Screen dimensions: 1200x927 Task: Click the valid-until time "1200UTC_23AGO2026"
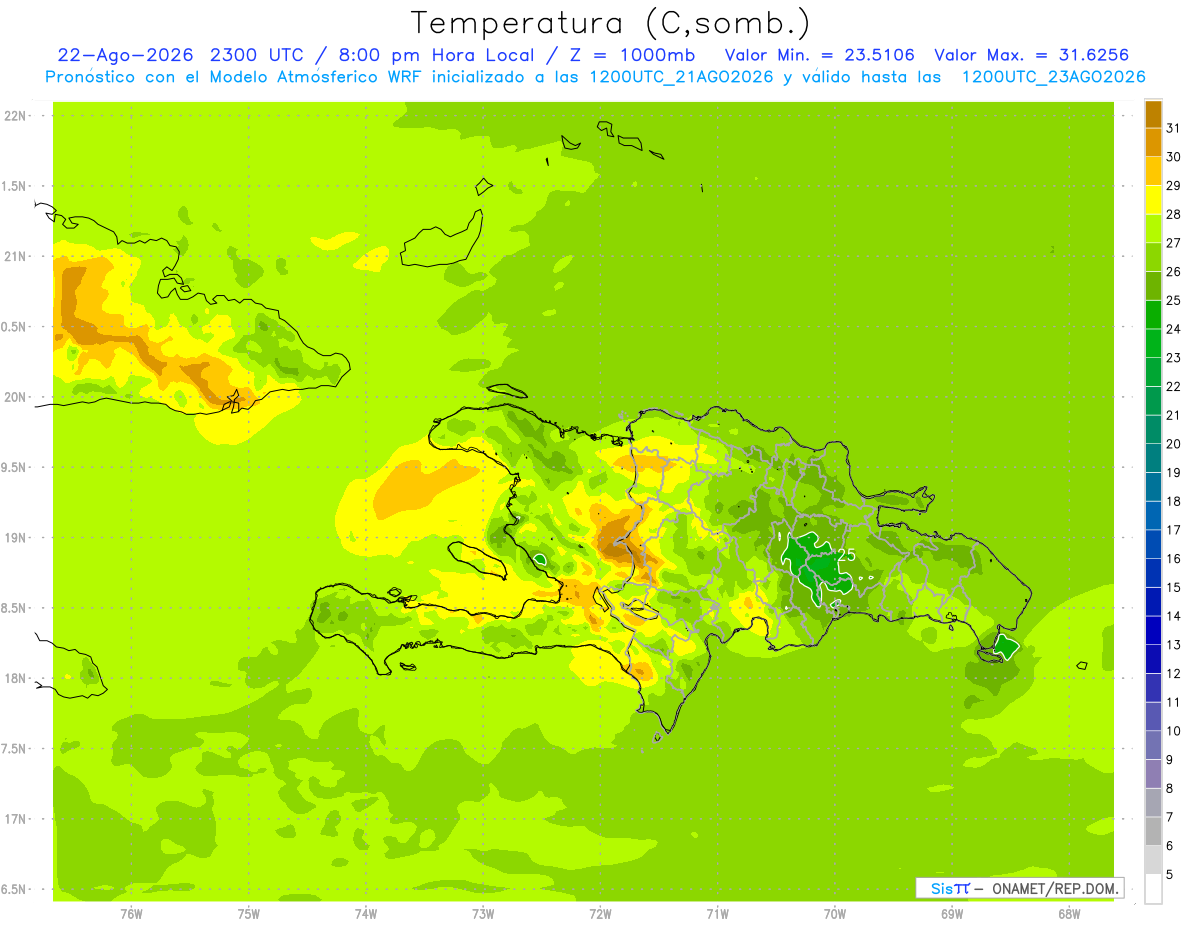pos(1053,77)
